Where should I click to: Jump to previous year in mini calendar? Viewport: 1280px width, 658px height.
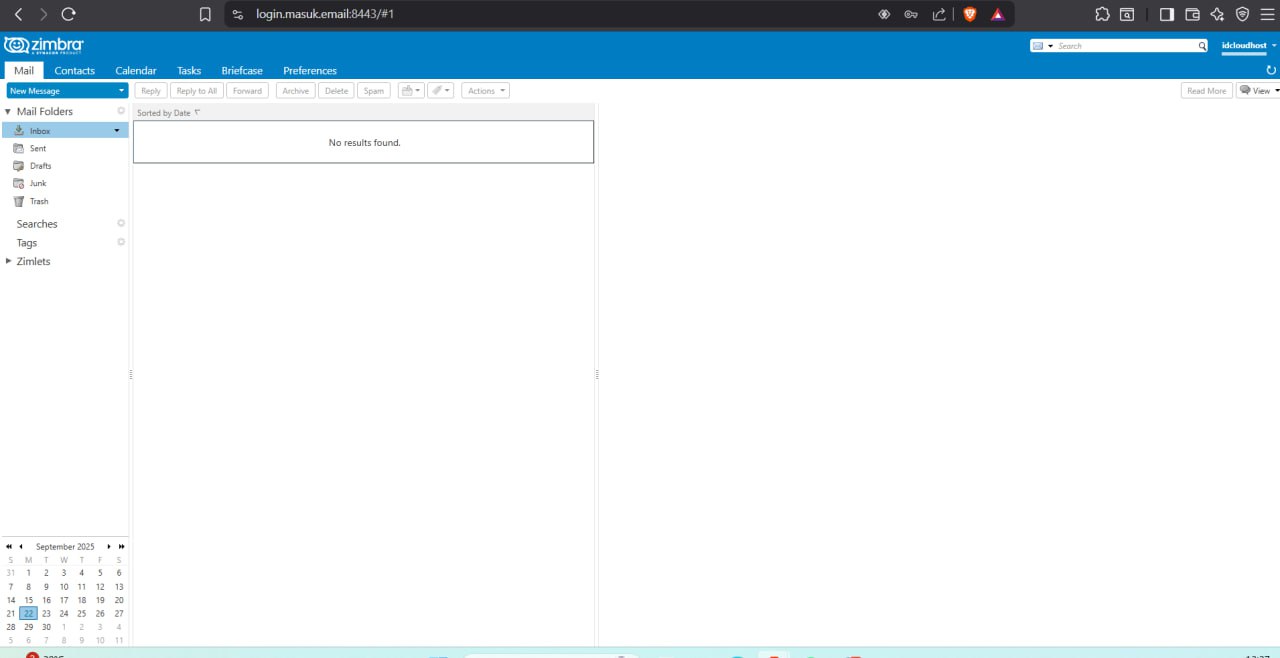click(9, 547)
